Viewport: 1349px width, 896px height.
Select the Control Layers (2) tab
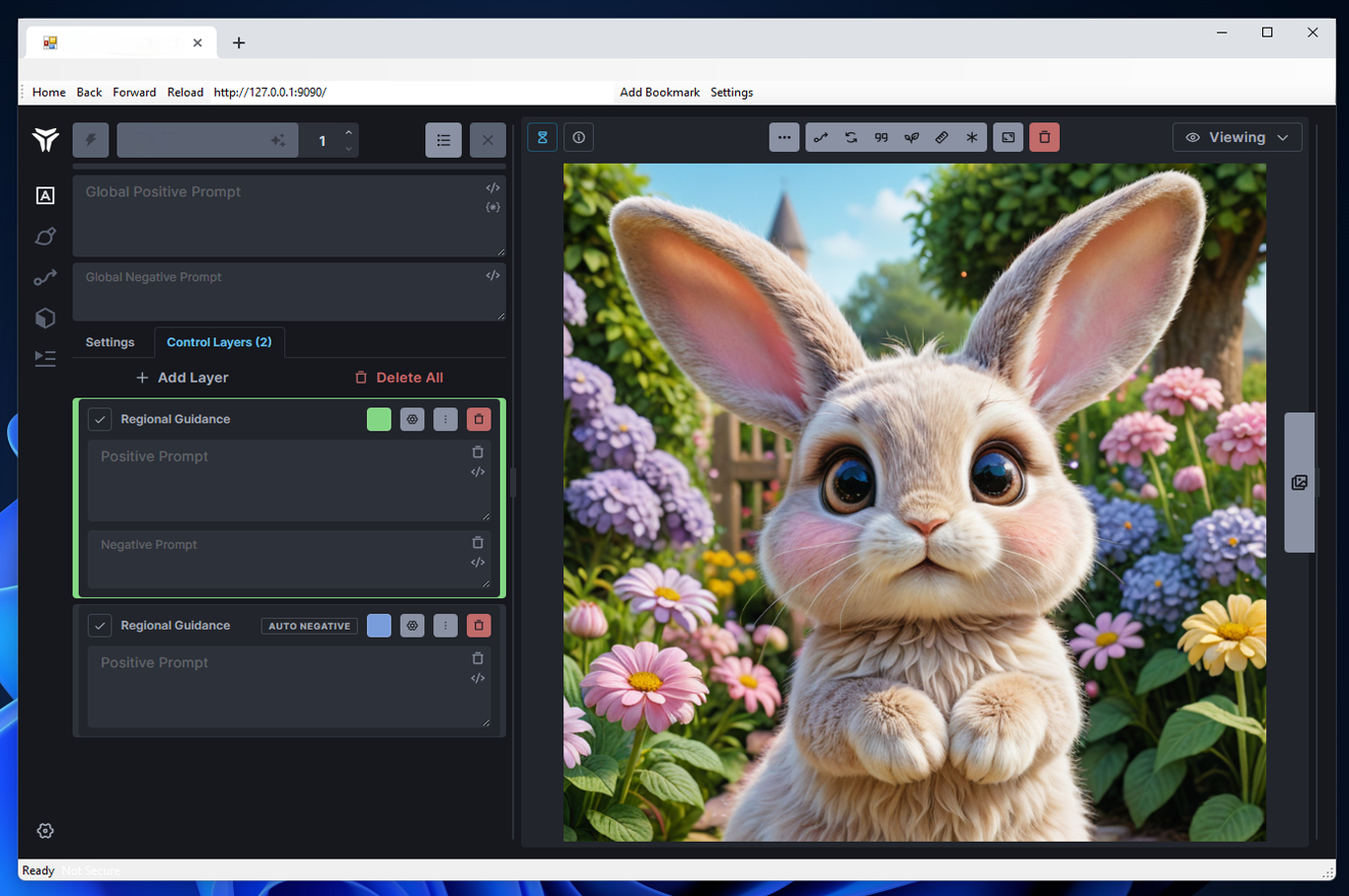219,342
